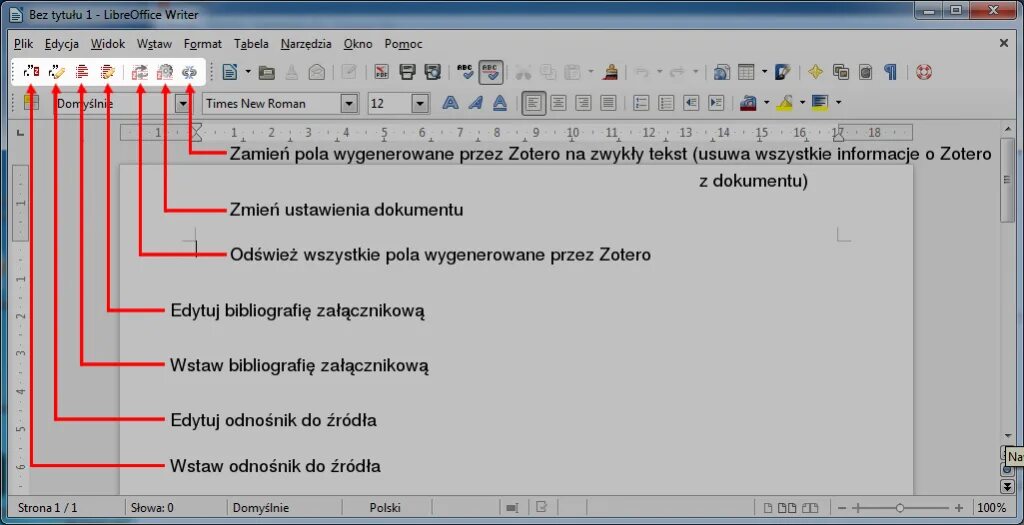Click Strona 1 / 1 in status bar
The image size is (1024, 525).
[47, 507]
